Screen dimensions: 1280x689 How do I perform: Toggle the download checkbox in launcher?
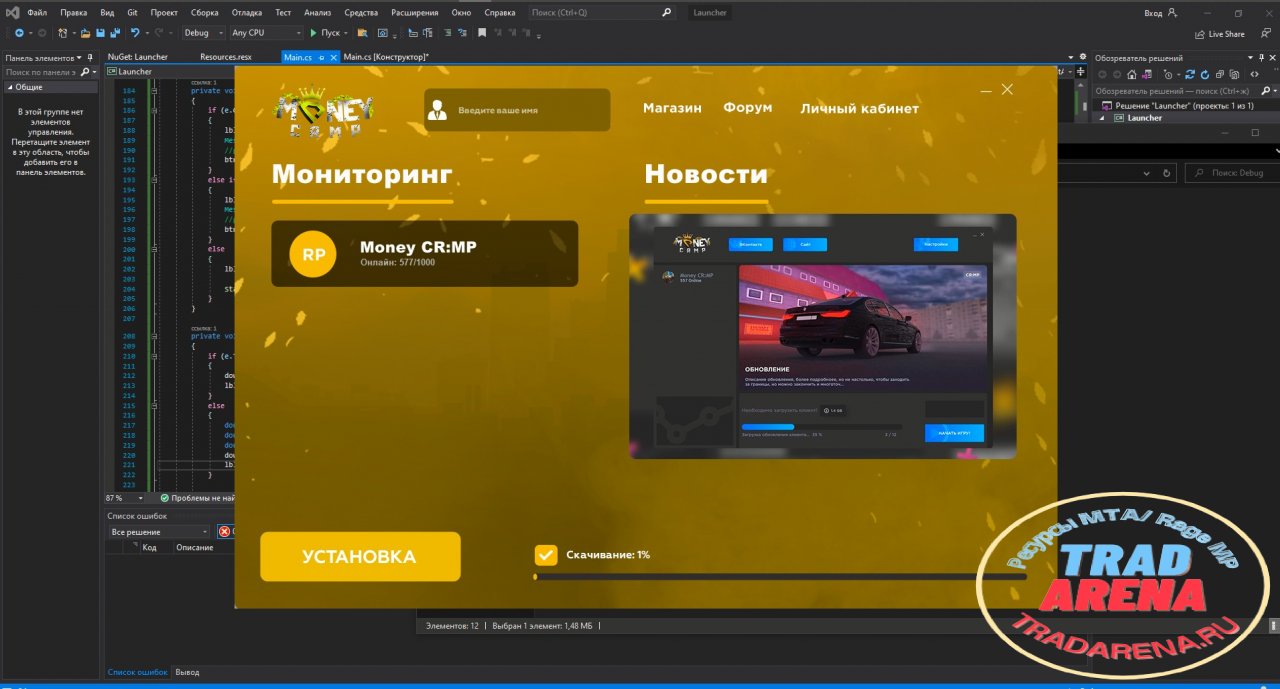pyautogui.click(x=546, y=555)
